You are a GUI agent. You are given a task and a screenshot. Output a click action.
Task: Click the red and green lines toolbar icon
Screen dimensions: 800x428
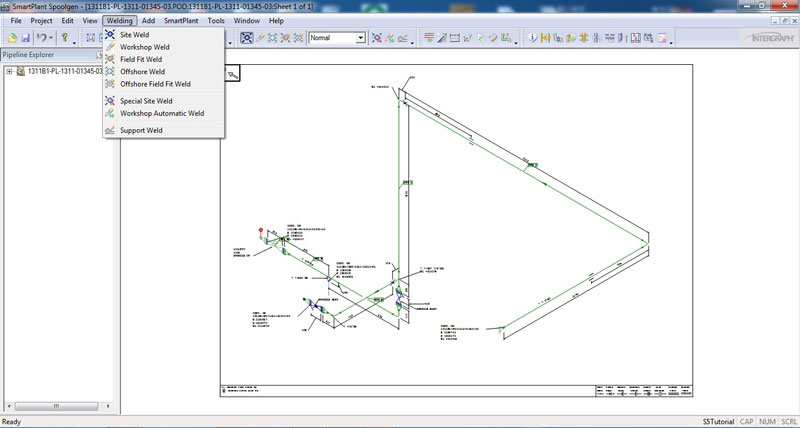click(x=429, y=38)
